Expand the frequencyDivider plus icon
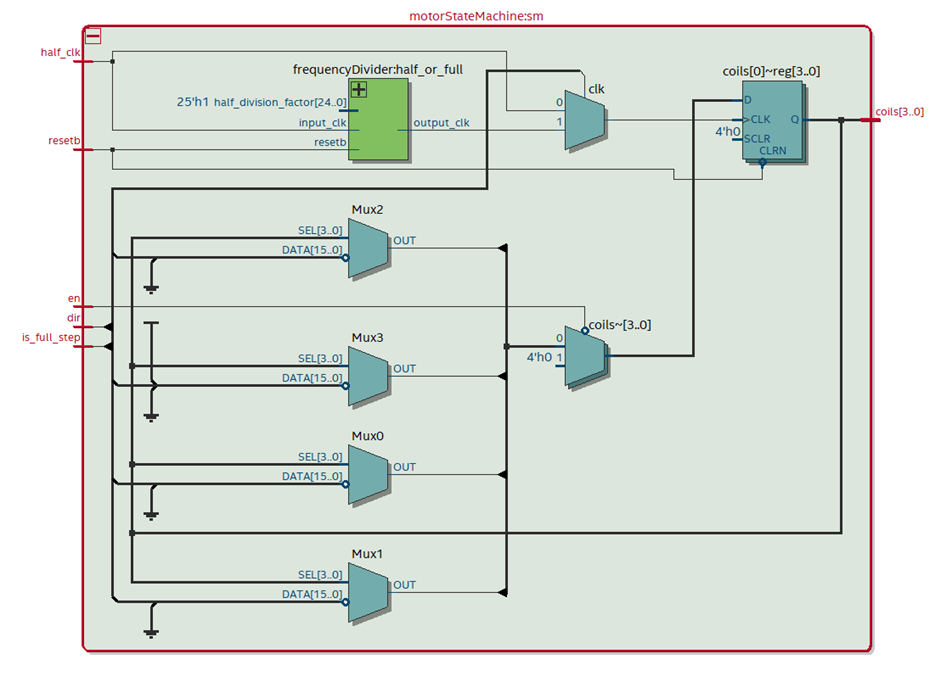This screenshot has width=941, height=676. pyautogui.click(x=358, y=89)
